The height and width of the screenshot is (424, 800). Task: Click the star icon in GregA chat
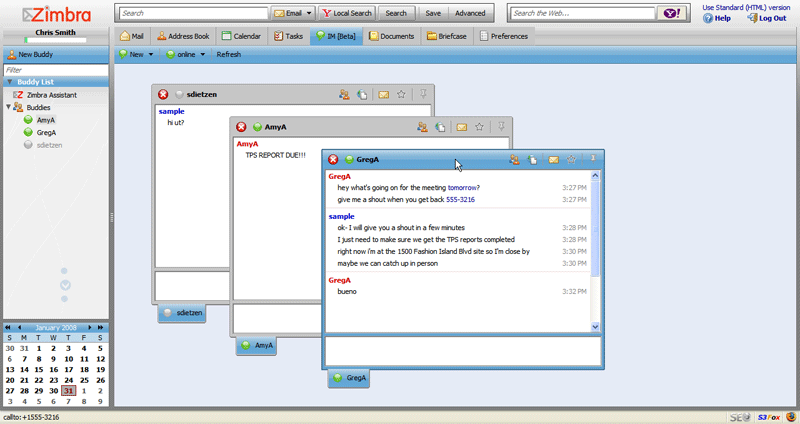[571, 160]
